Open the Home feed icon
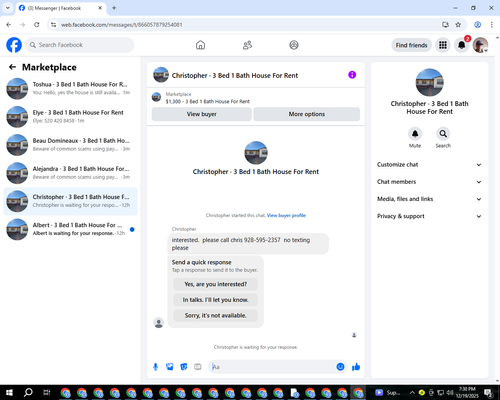The height and width of the screenshot is (400, 500). (x=200, y=45)
